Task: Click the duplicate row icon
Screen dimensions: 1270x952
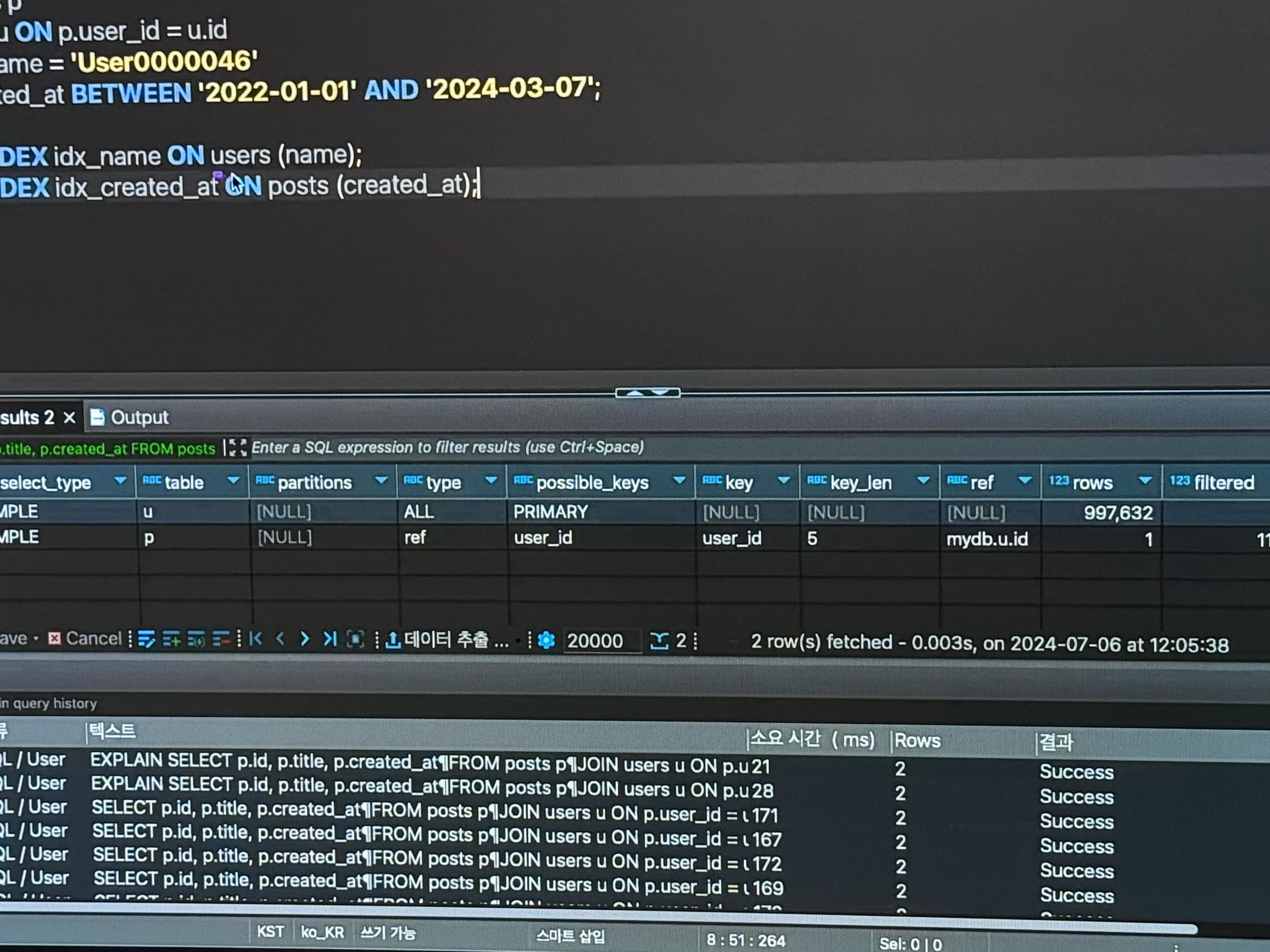Action: pyautogui.click(x=196, y=639)
